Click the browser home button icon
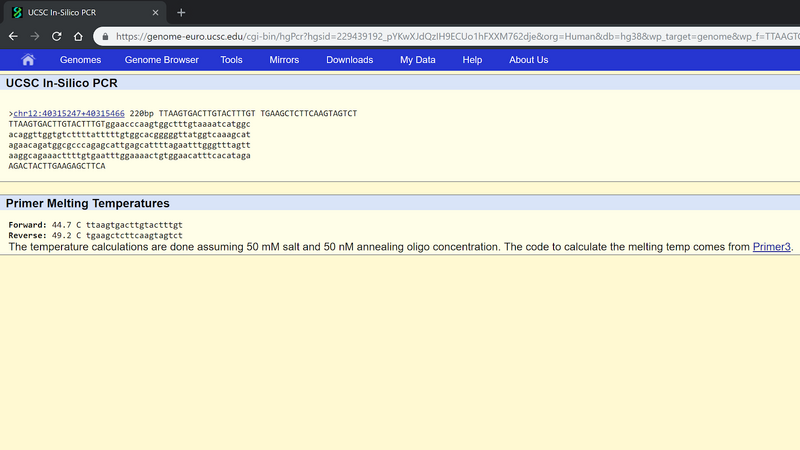Image resolution: width=800 pixels, height=450 pixels. pos(79,36)
